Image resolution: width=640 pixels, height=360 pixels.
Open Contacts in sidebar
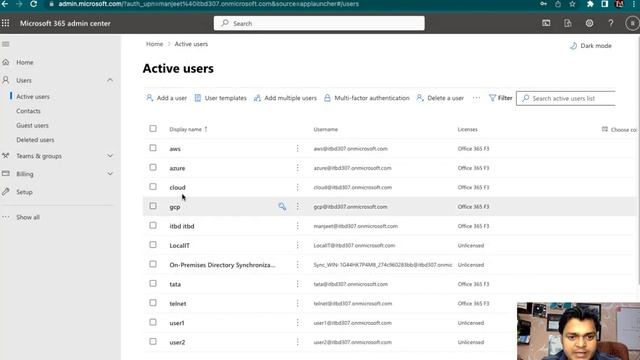click(x=28, y=111)
